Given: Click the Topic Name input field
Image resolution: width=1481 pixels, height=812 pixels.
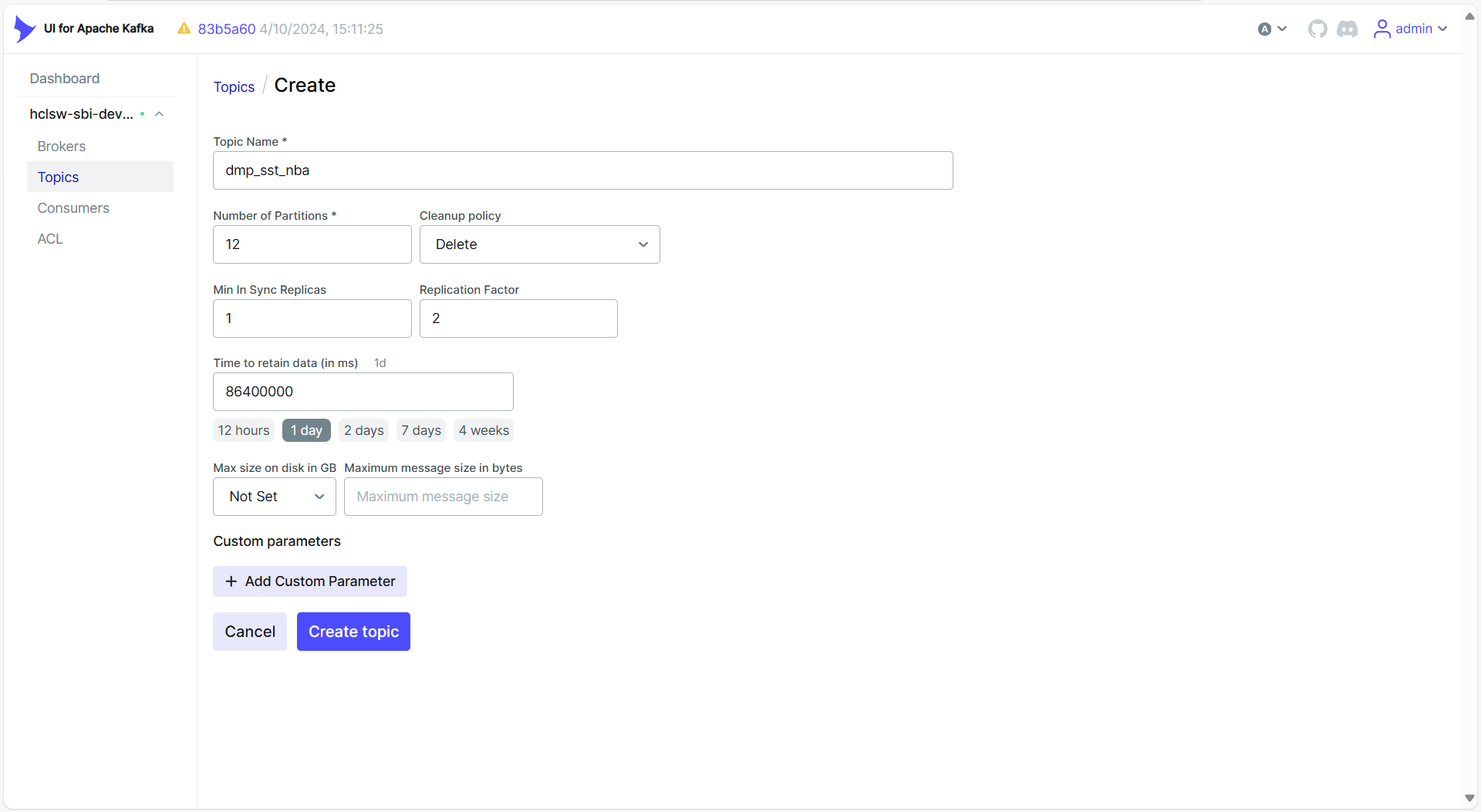Looking at the screenshot, I should click(582, 170).
